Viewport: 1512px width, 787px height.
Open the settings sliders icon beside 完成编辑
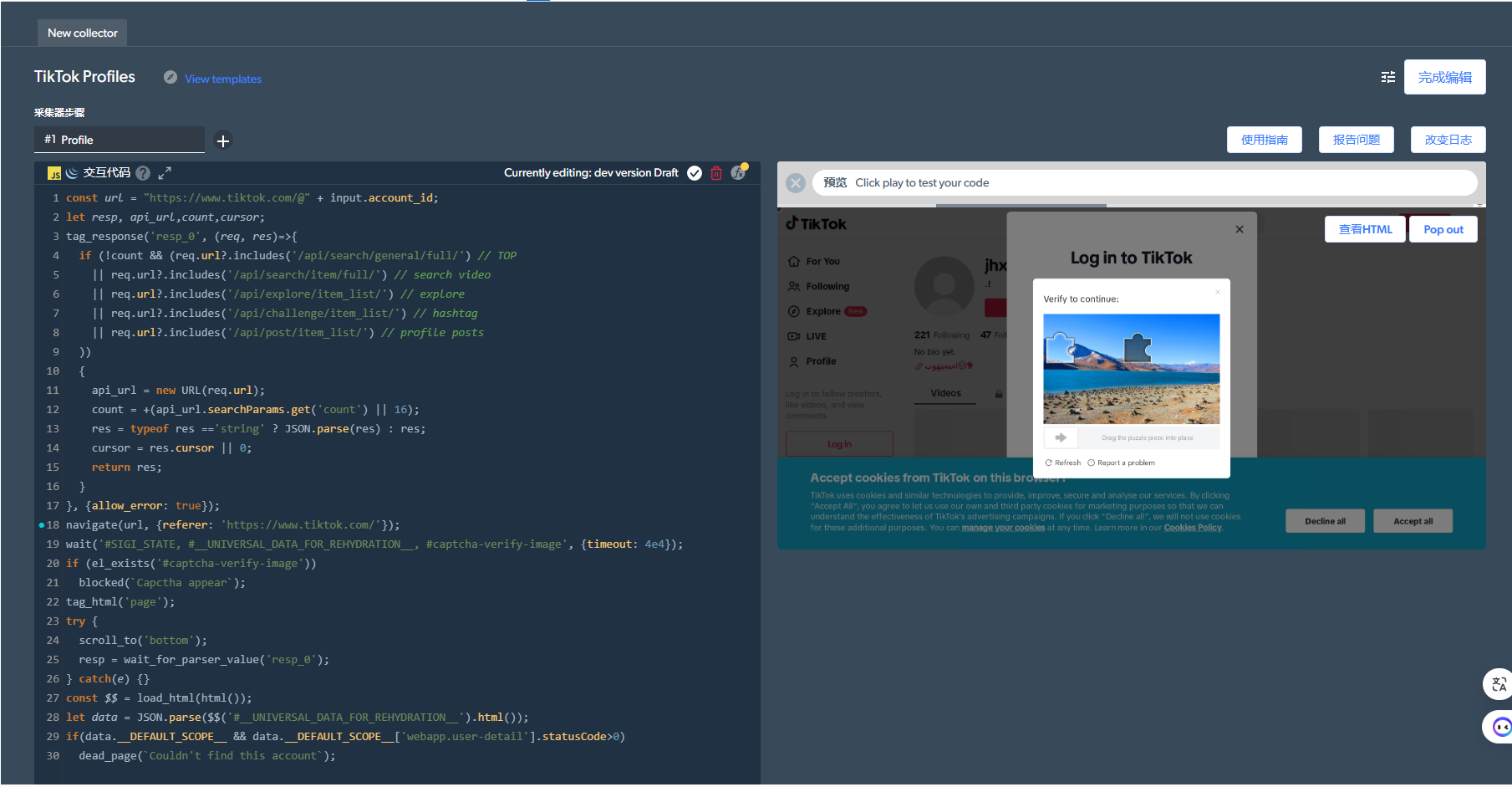coord(1388,77)
